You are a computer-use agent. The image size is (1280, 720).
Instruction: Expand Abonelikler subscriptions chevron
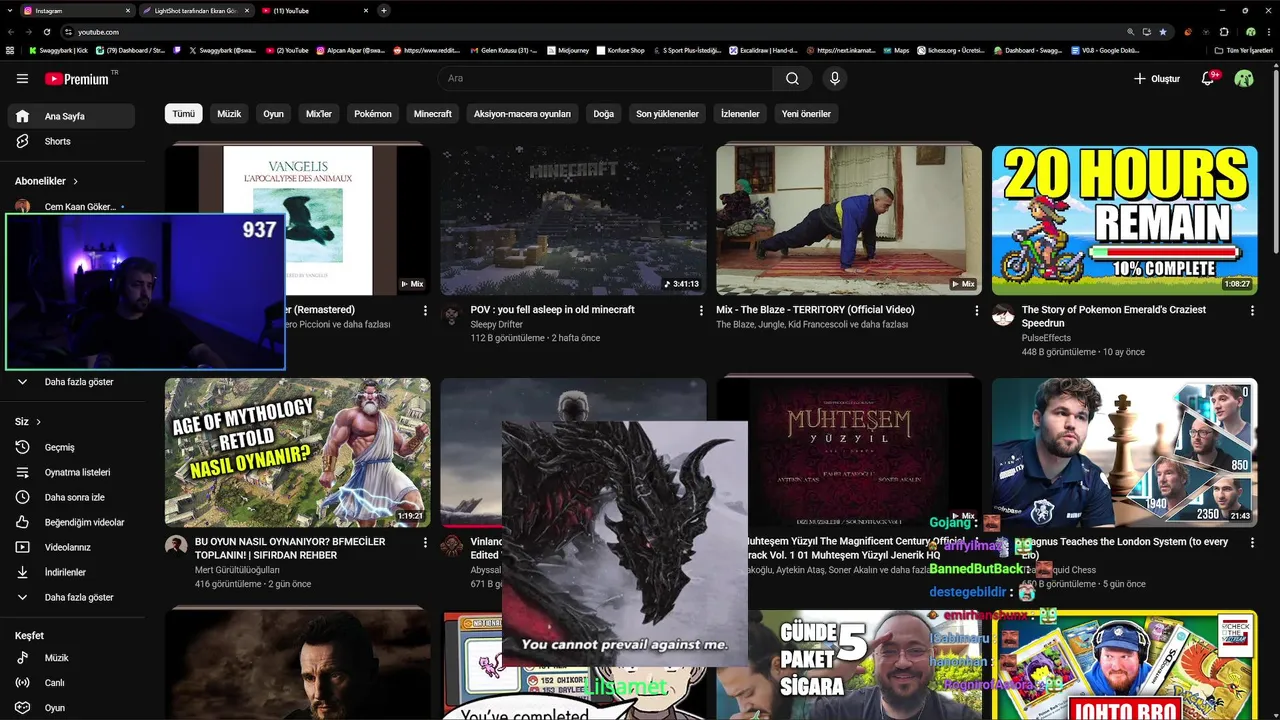[x=75, y=181]
